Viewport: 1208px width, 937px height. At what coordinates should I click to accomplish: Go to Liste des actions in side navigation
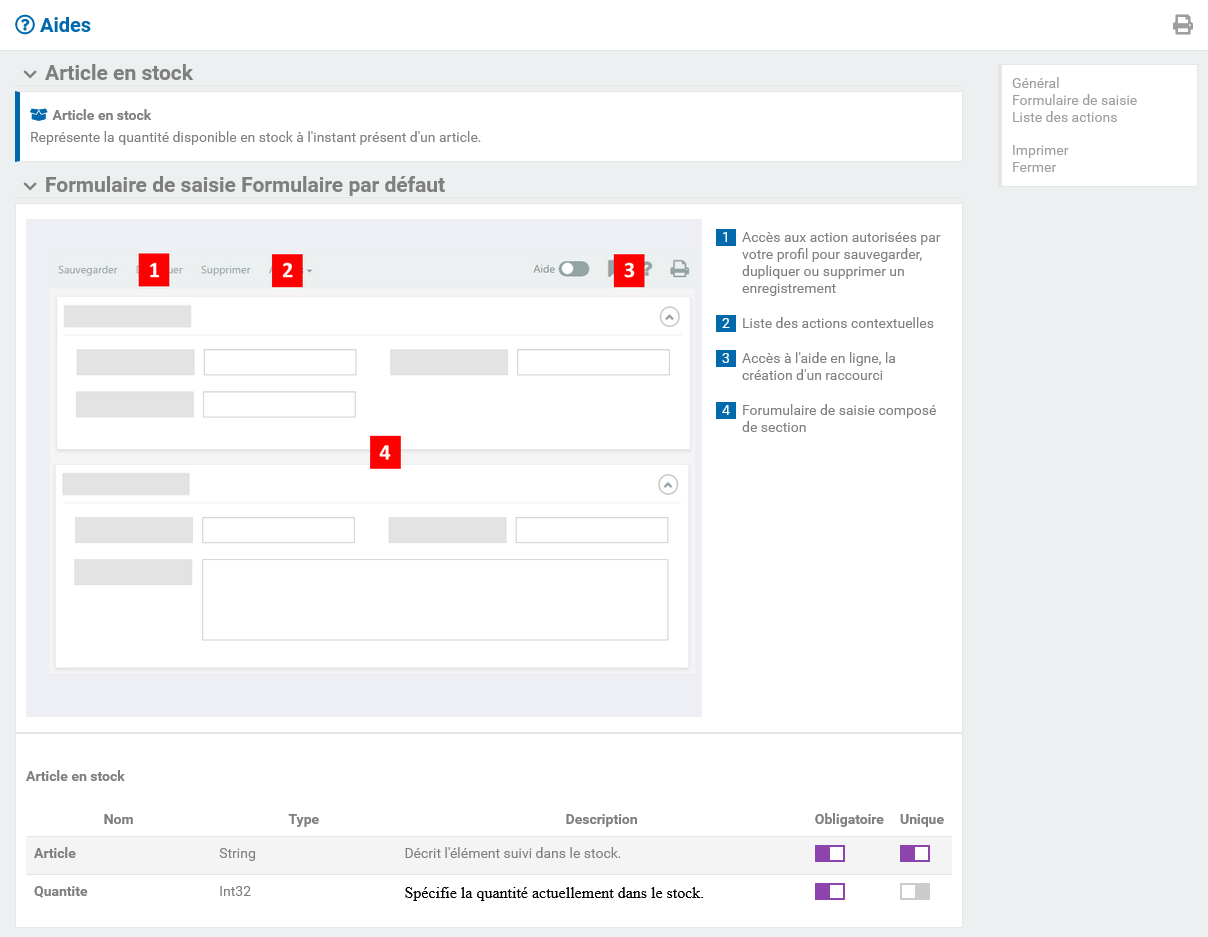point(1064,117)
